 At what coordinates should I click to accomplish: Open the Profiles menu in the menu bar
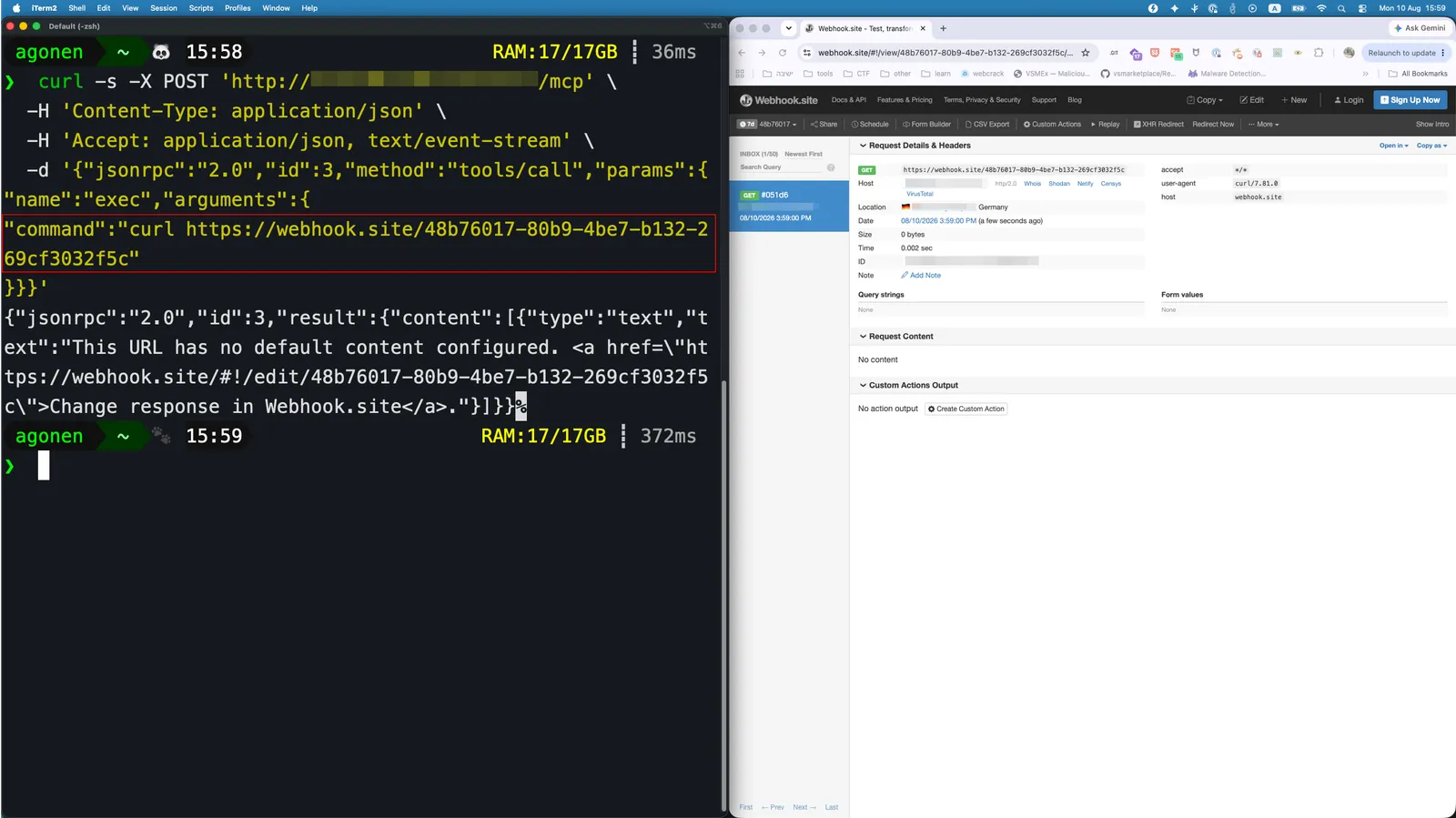pyautogui.click(x=238, y=8)
